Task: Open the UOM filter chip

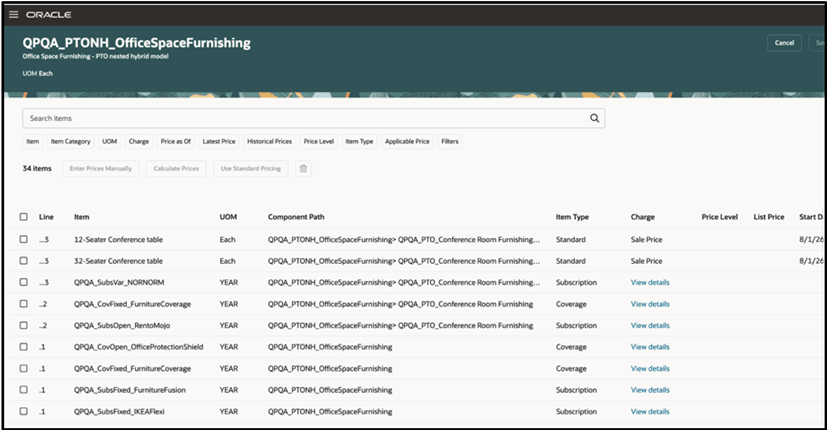Action: tap(109, 142)
